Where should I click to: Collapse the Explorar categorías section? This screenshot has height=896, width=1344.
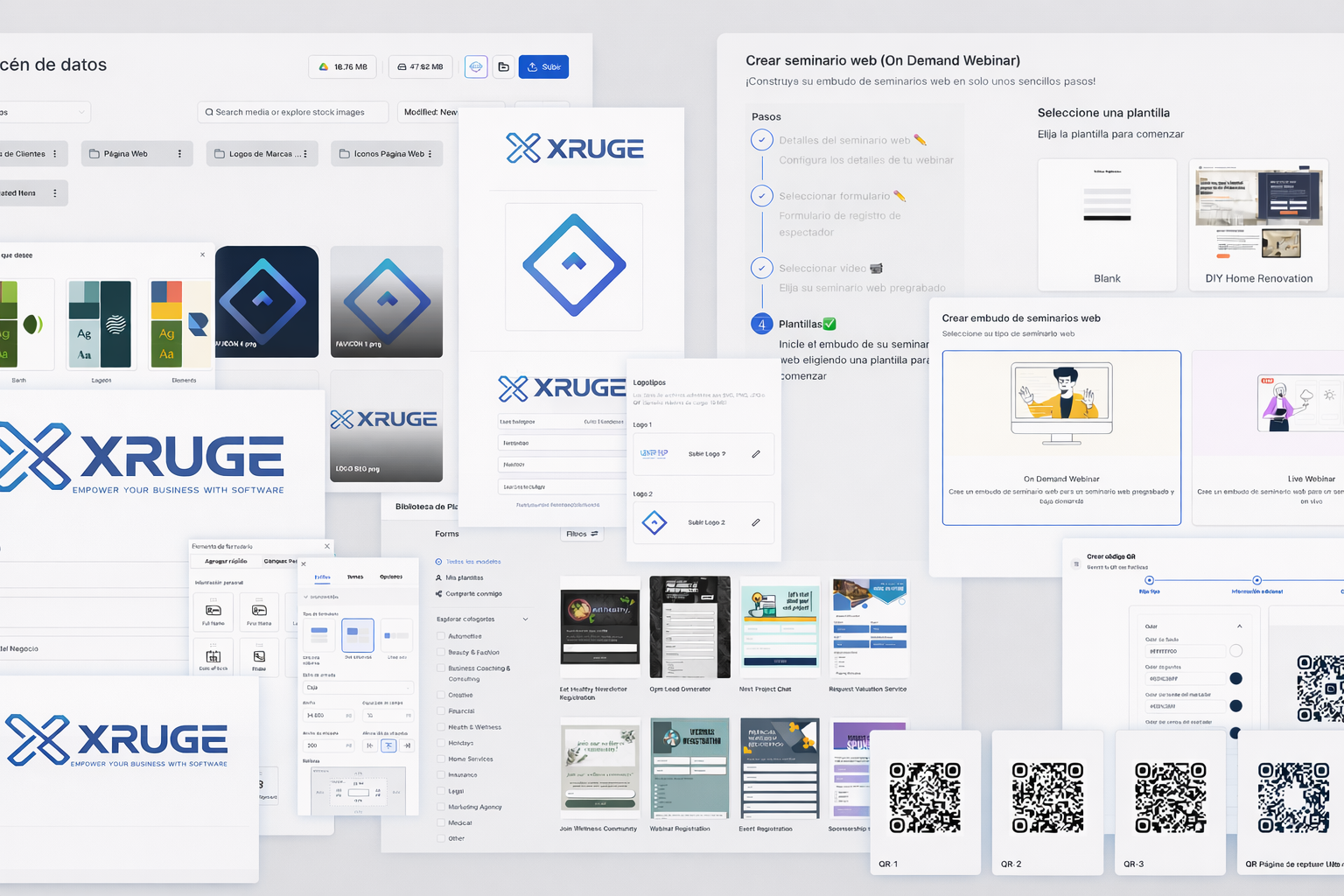(525, 619)
